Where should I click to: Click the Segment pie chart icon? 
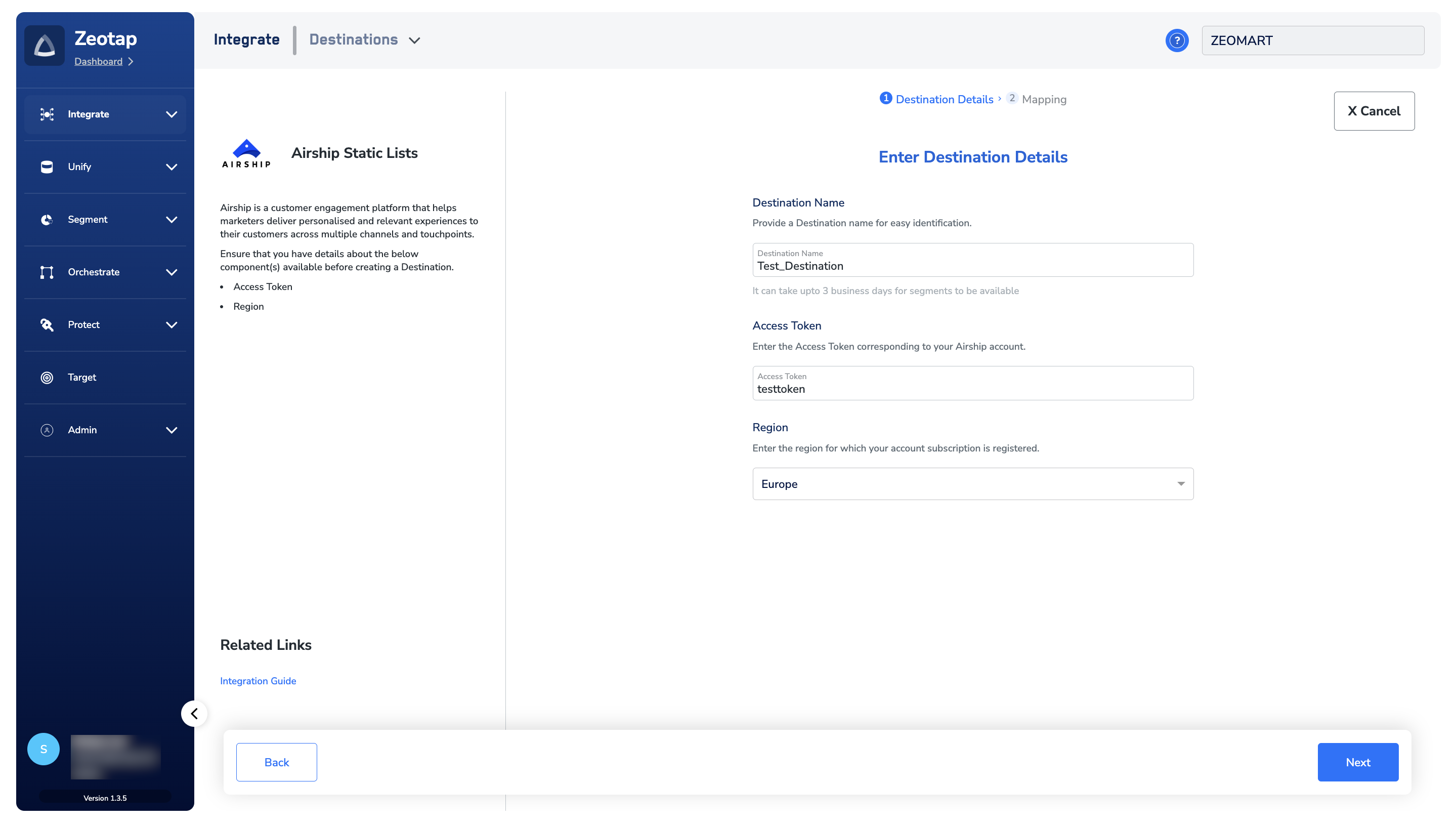(47, 219)
